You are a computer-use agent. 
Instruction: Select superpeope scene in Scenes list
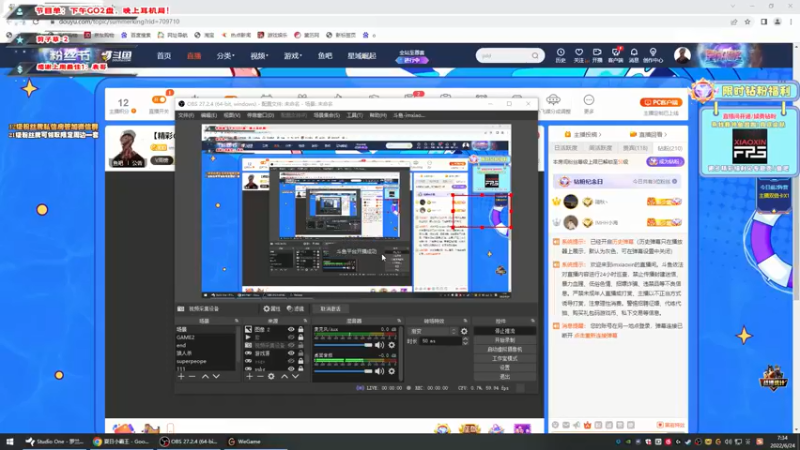[206, 361]
